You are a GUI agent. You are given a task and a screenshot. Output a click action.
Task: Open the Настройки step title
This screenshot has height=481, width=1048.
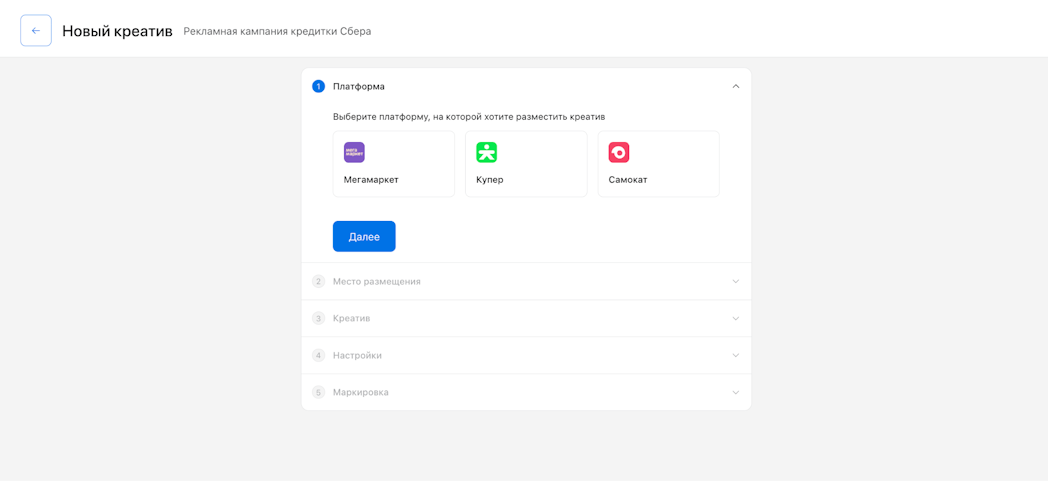point(358,355)
